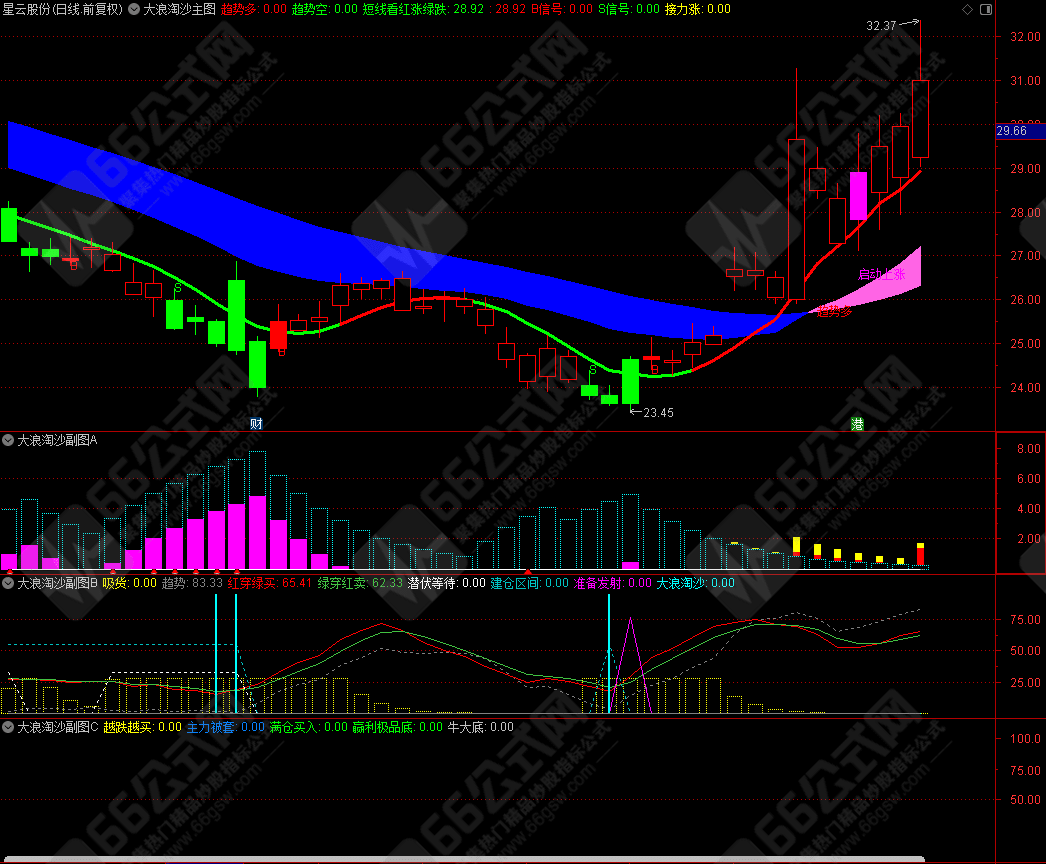
Task: Click the 港 marker below the candlesticks
Action: coord(857,424)
